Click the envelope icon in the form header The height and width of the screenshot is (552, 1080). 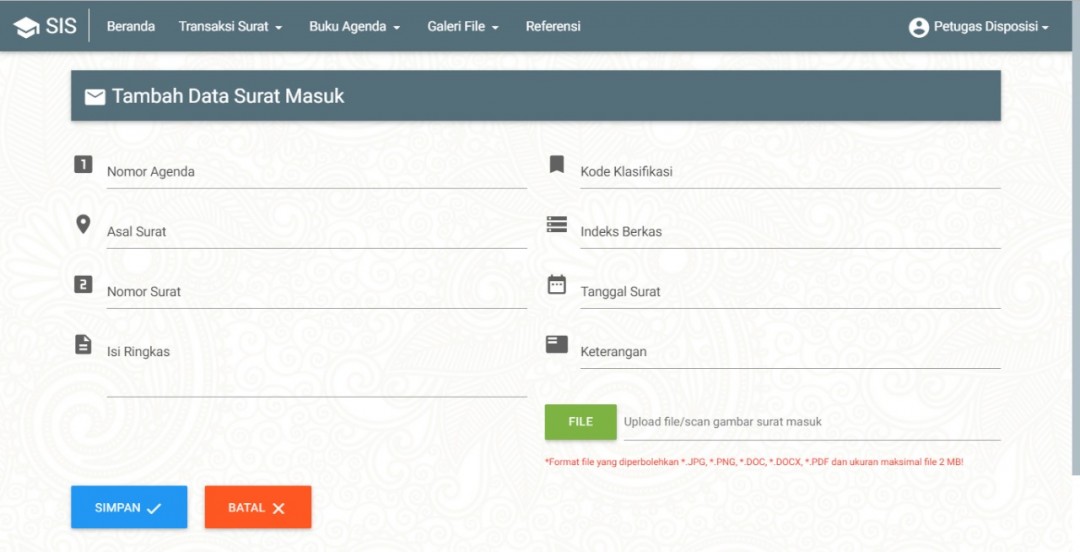[x=95, y=97]
